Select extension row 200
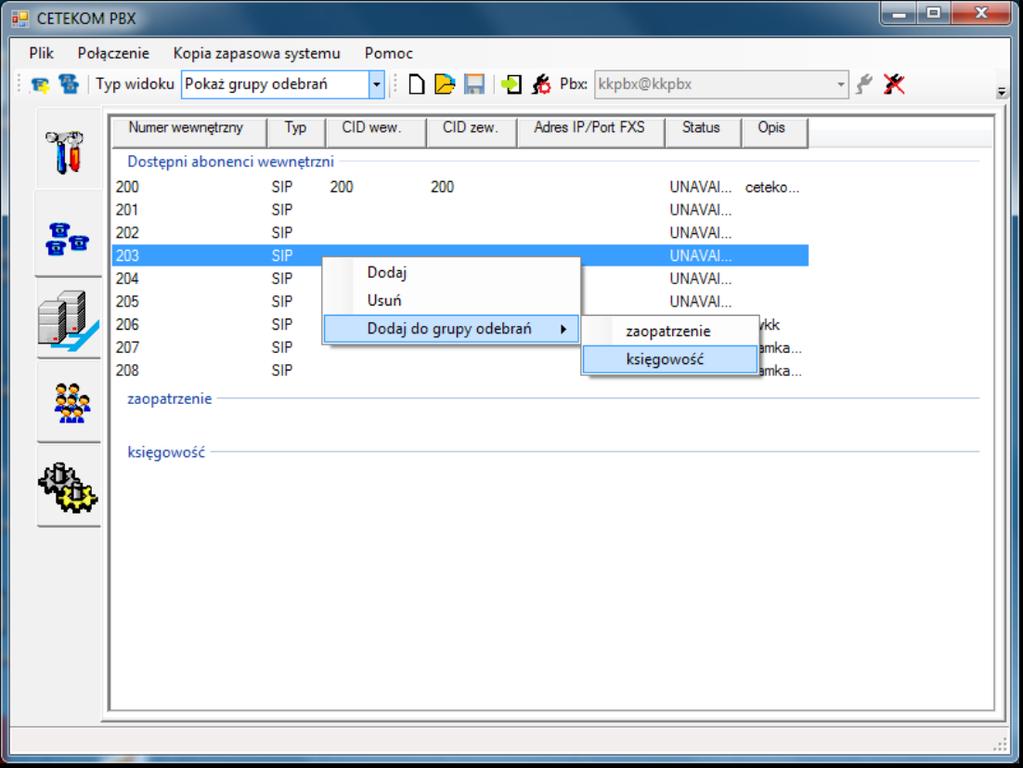Viewport: 1023px width, 768px height. click(x=460, y=187)
